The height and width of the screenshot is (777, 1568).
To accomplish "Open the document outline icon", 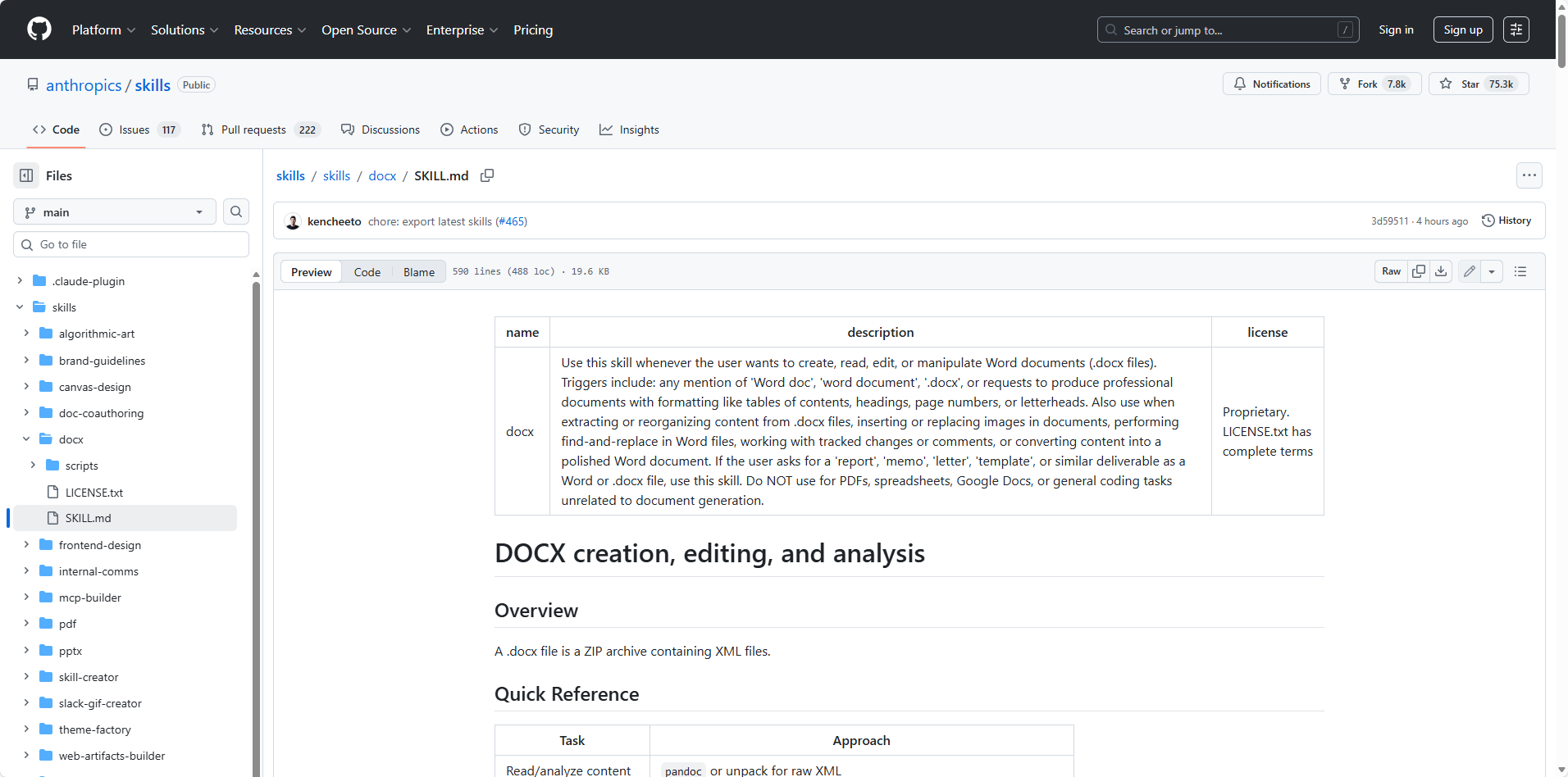I will [x=1520, y=271].
